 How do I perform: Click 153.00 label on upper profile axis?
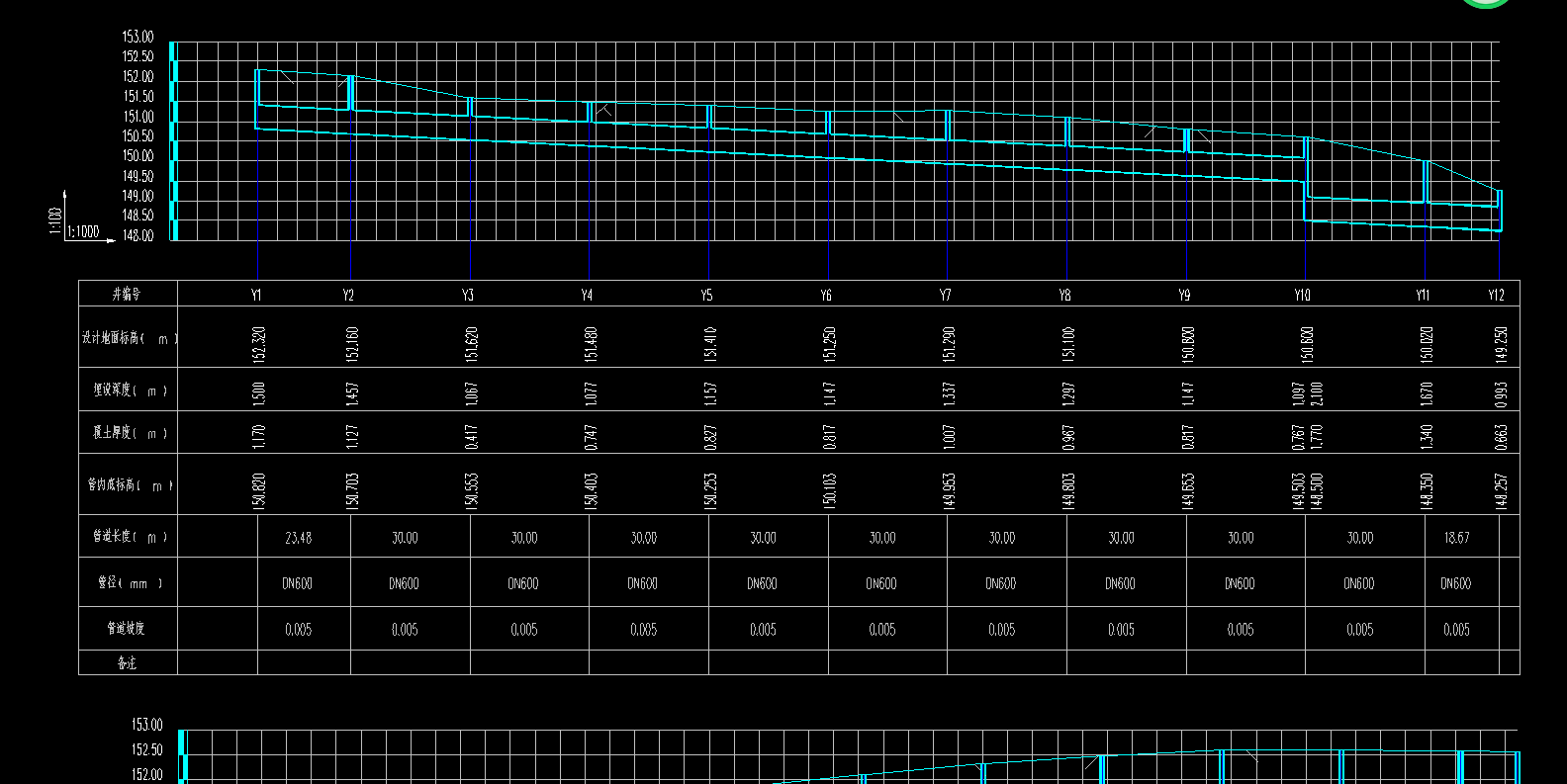[x=138, y=37]
